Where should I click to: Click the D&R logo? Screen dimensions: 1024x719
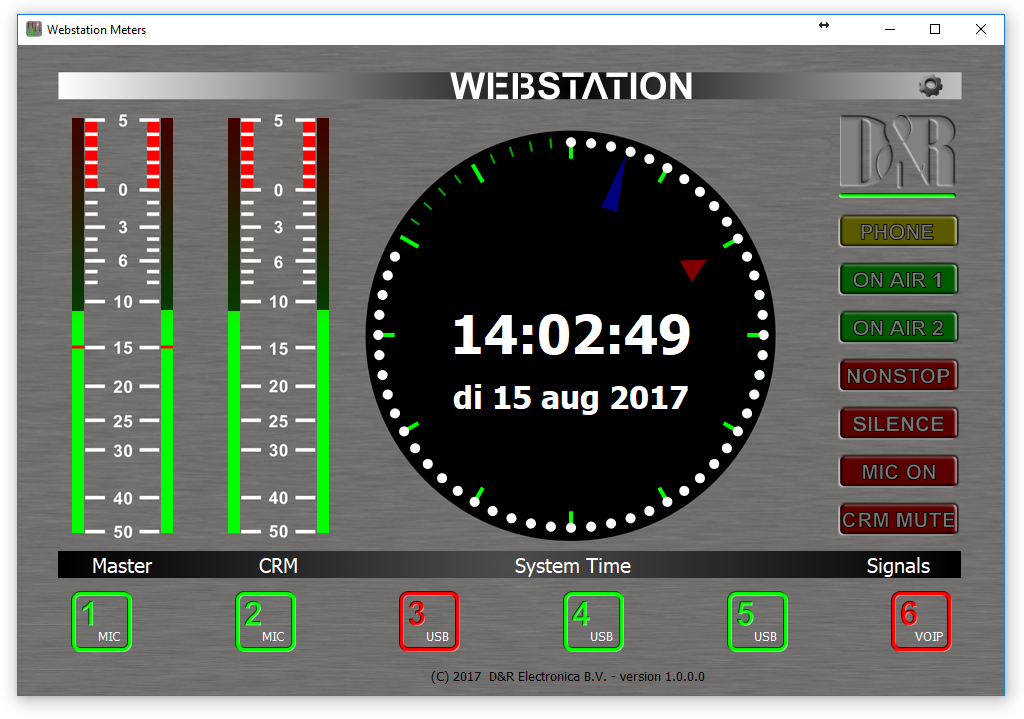tap(897, 152)
